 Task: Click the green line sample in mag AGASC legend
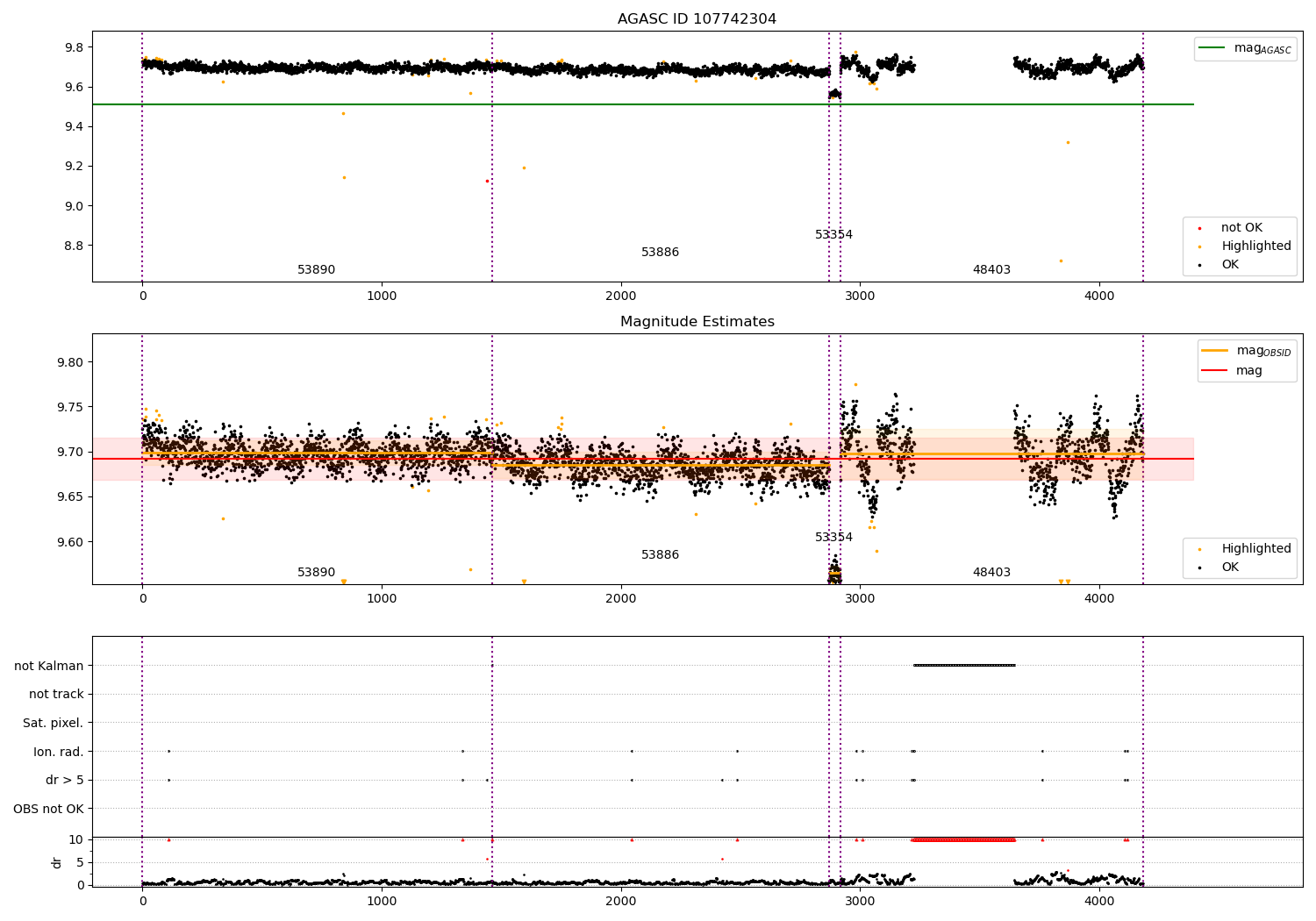1212,48
